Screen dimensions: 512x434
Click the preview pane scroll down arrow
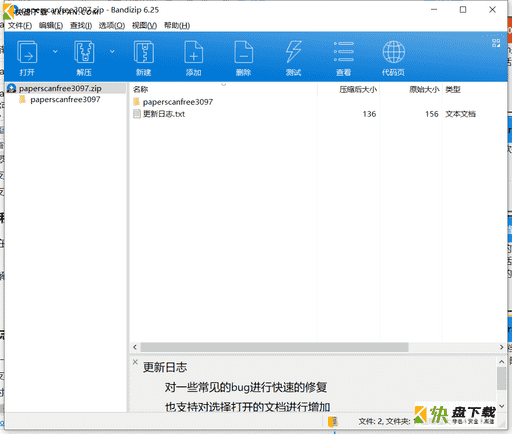[x=501, y=406]
